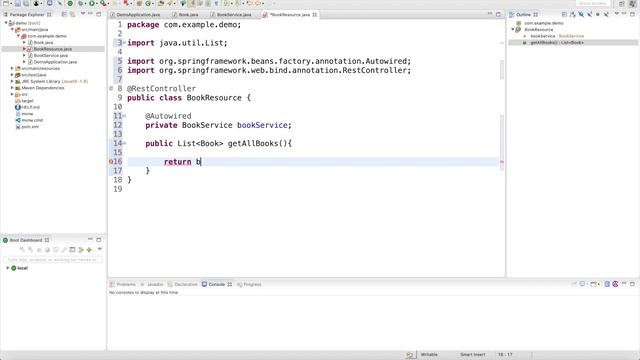Click the Run green play toolbar icon
This screenshot has width=640, height=360.
(x=92, y=3)
